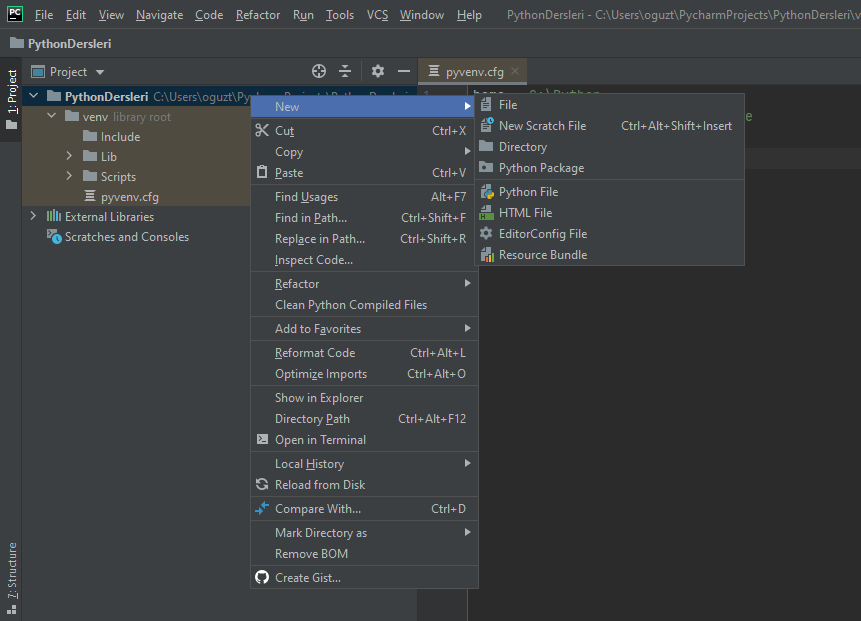Open the VCS menu

(377, 15)
